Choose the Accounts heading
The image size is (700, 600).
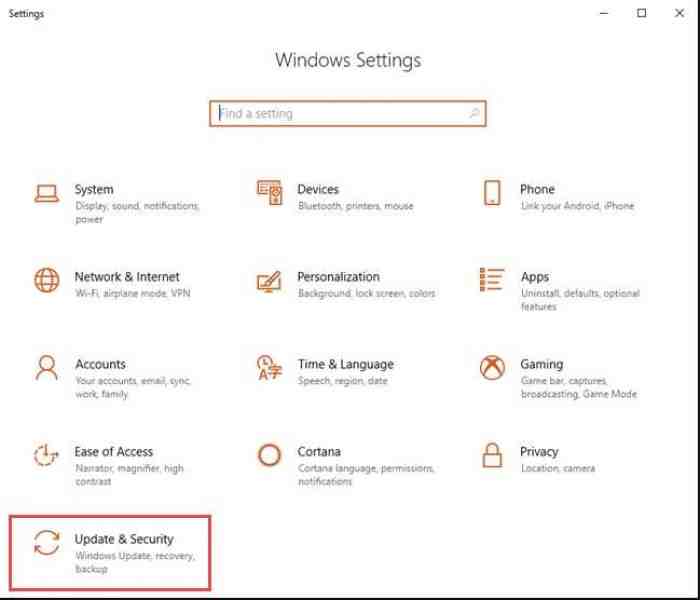coord(100,364)
